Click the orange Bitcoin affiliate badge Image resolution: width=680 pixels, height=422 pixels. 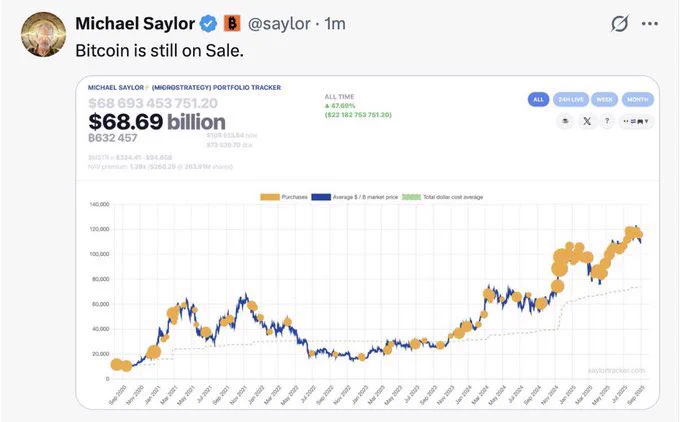pyautogui.click(x=232, y=23)
